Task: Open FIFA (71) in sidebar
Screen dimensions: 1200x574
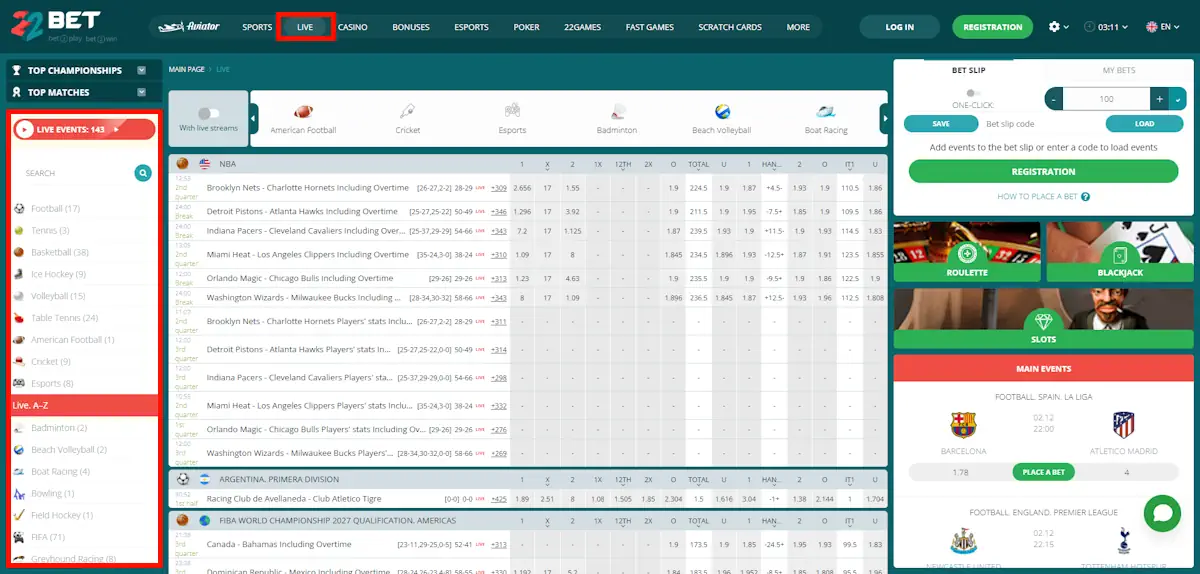Action: point(46,537)
